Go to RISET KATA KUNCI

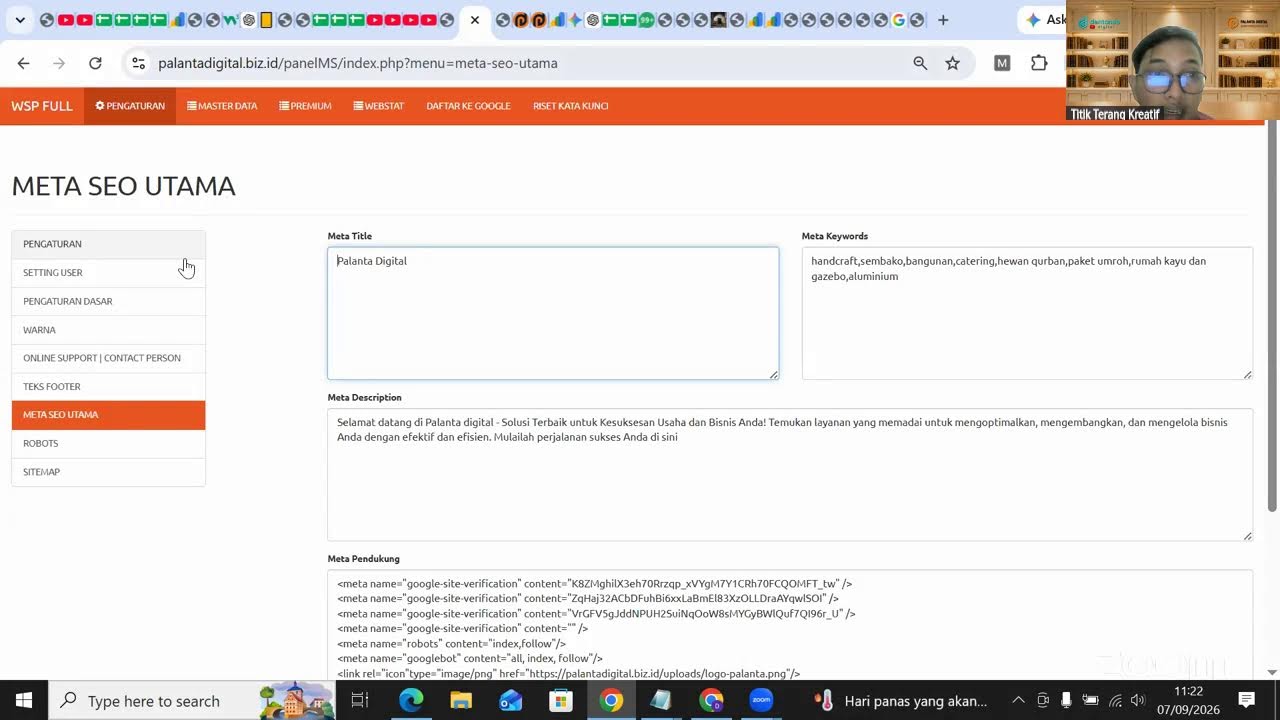click(570, 106)
